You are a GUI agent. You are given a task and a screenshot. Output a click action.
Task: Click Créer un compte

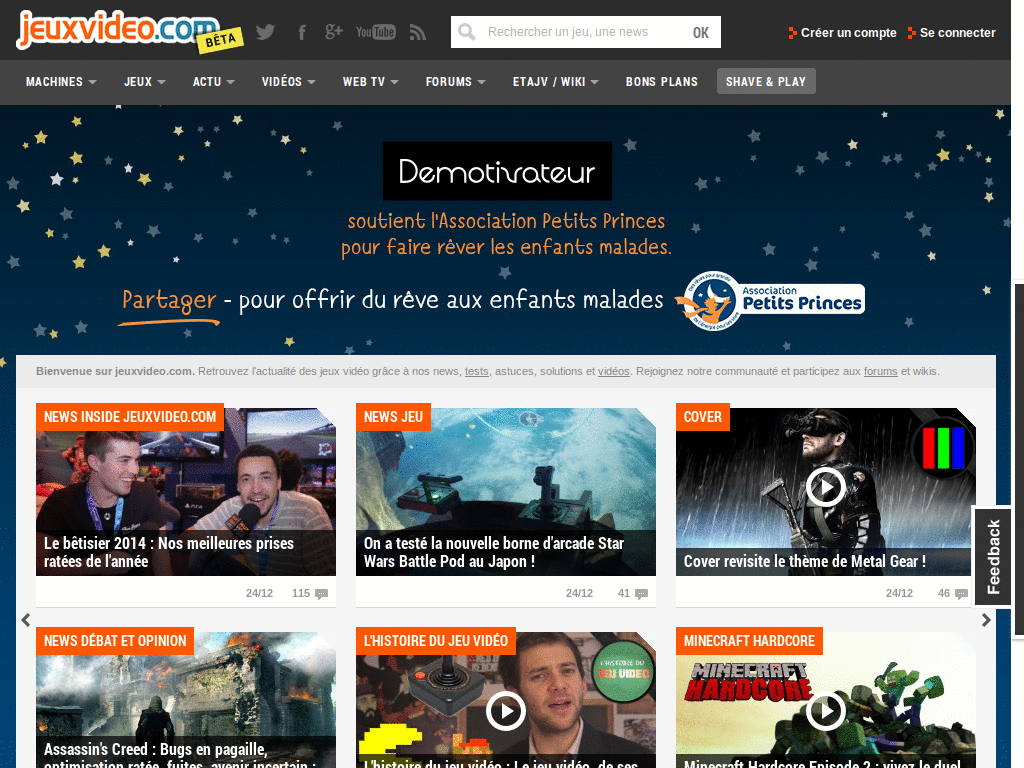click(842, 33)
